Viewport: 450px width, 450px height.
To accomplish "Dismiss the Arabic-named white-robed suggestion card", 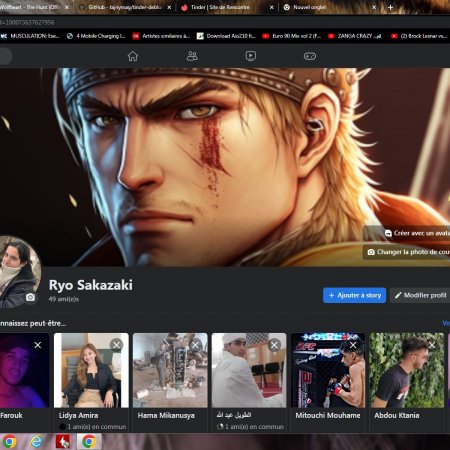I will [274, 345].
